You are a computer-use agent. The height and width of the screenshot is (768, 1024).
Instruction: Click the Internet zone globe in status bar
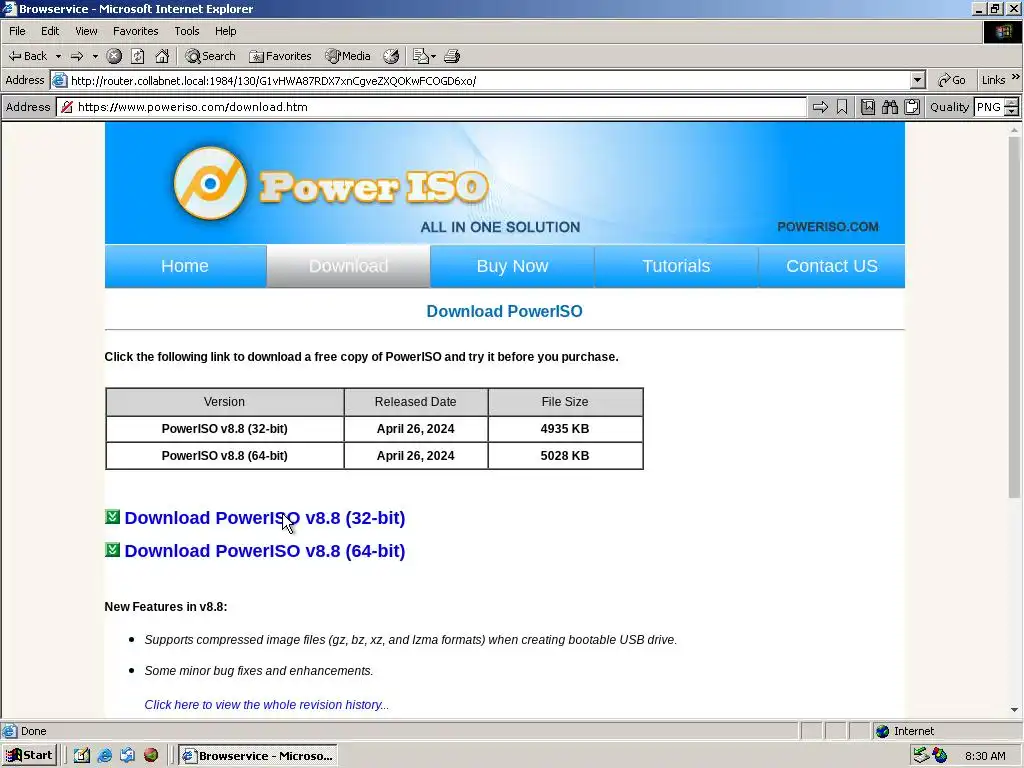coord(882,731)
